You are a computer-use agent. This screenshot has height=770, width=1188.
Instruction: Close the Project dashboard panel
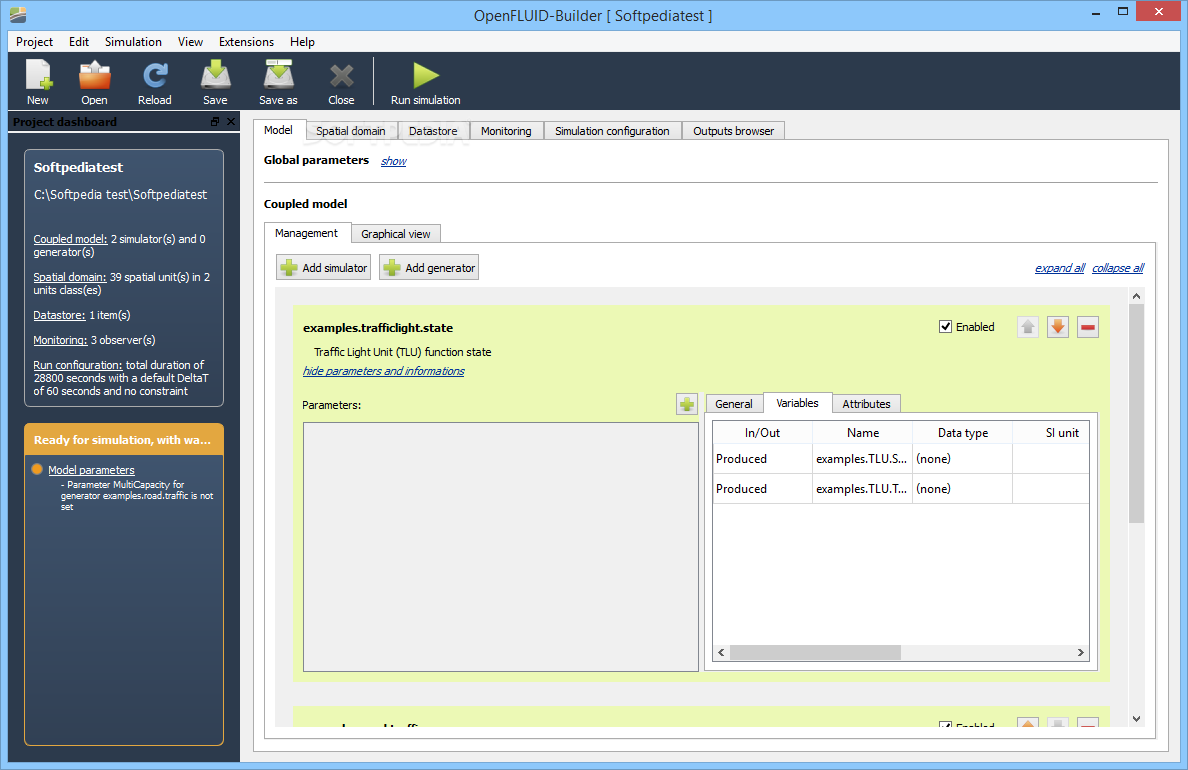(231, 121)
